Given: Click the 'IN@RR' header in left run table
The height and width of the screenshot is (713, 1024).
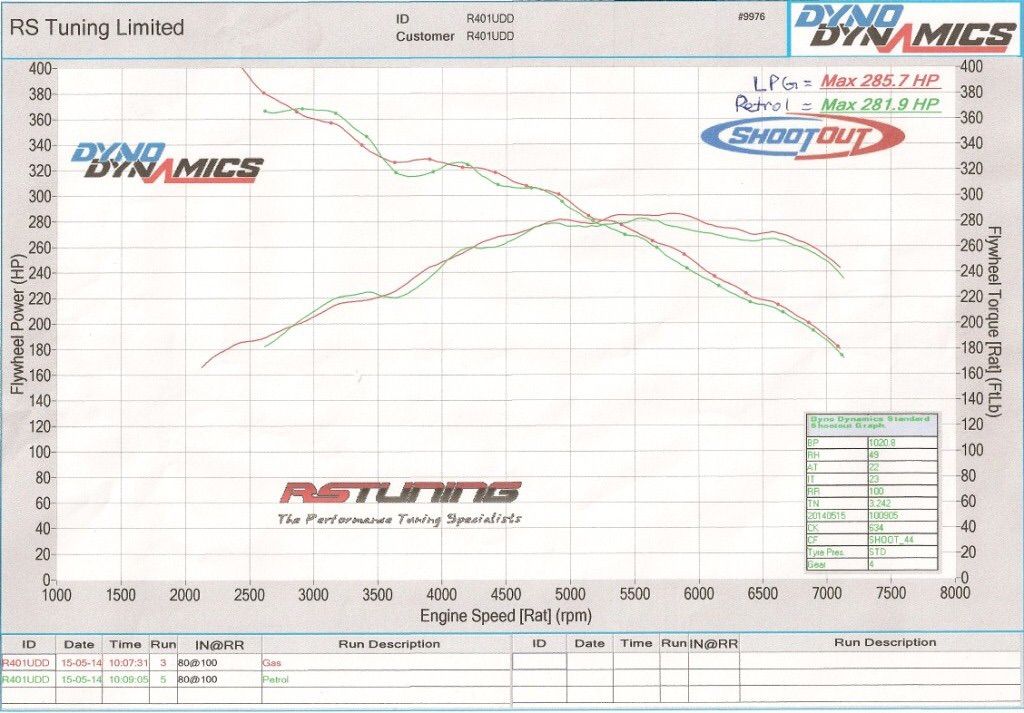Looking at the screenshot, I should click(219, 645).
